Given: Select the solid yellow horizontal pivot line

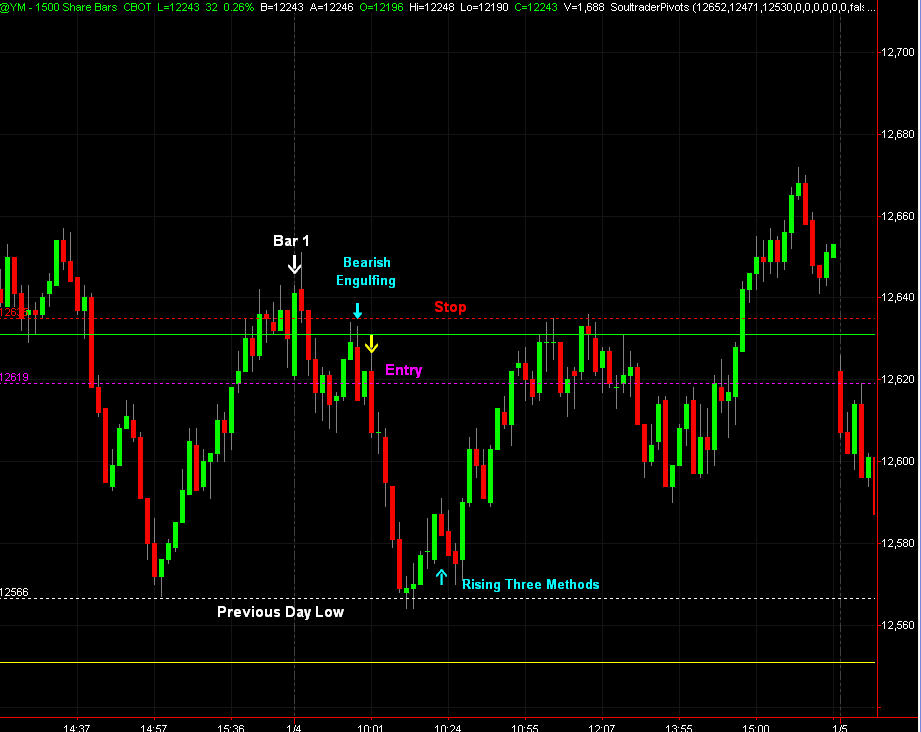Looking at the screenshot, I should [x=438, y=662].
